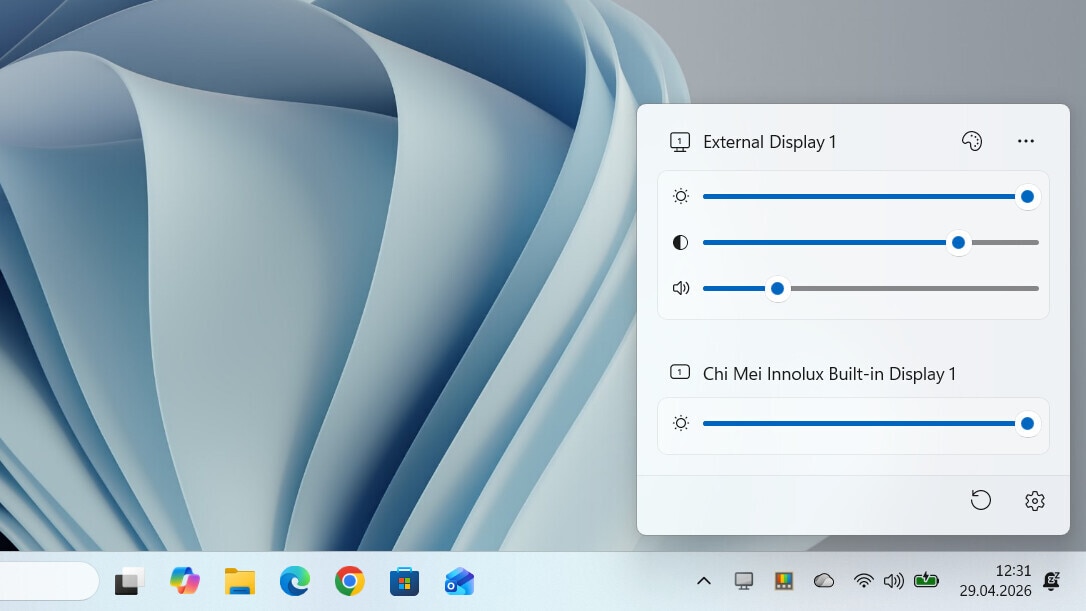Screen dimensions: 1086x611
Task: Click the Chi Mei Innolux Built-in Display 1 title
Action: pyautogui.click(x=829, y=374)
